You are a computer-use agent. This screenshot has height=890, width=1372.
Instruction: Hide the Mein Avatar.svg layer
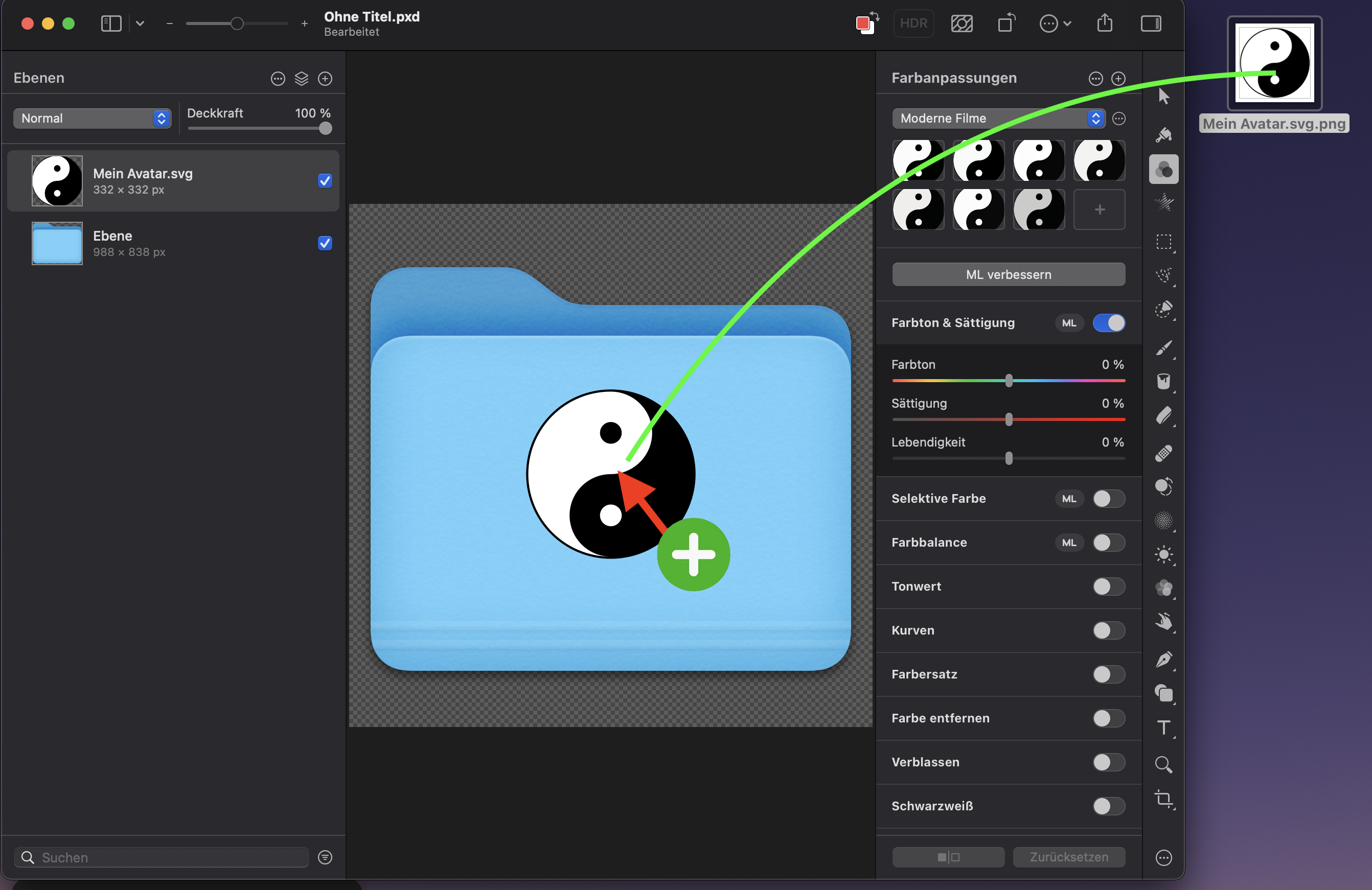click(325, 181)
